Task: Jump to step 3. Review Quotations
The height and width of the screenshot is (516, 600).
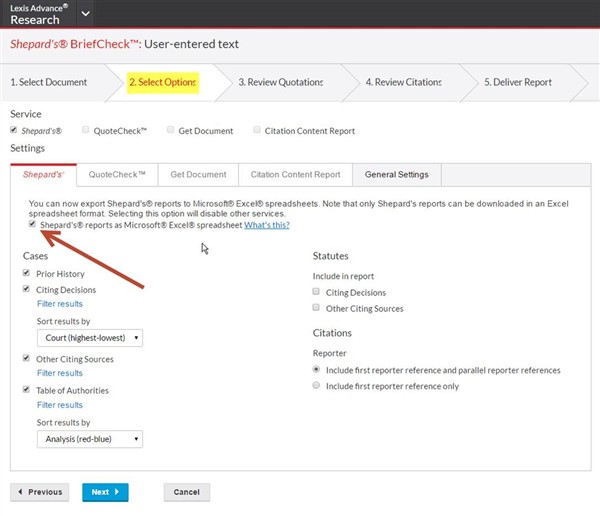Action: (281, 82)
